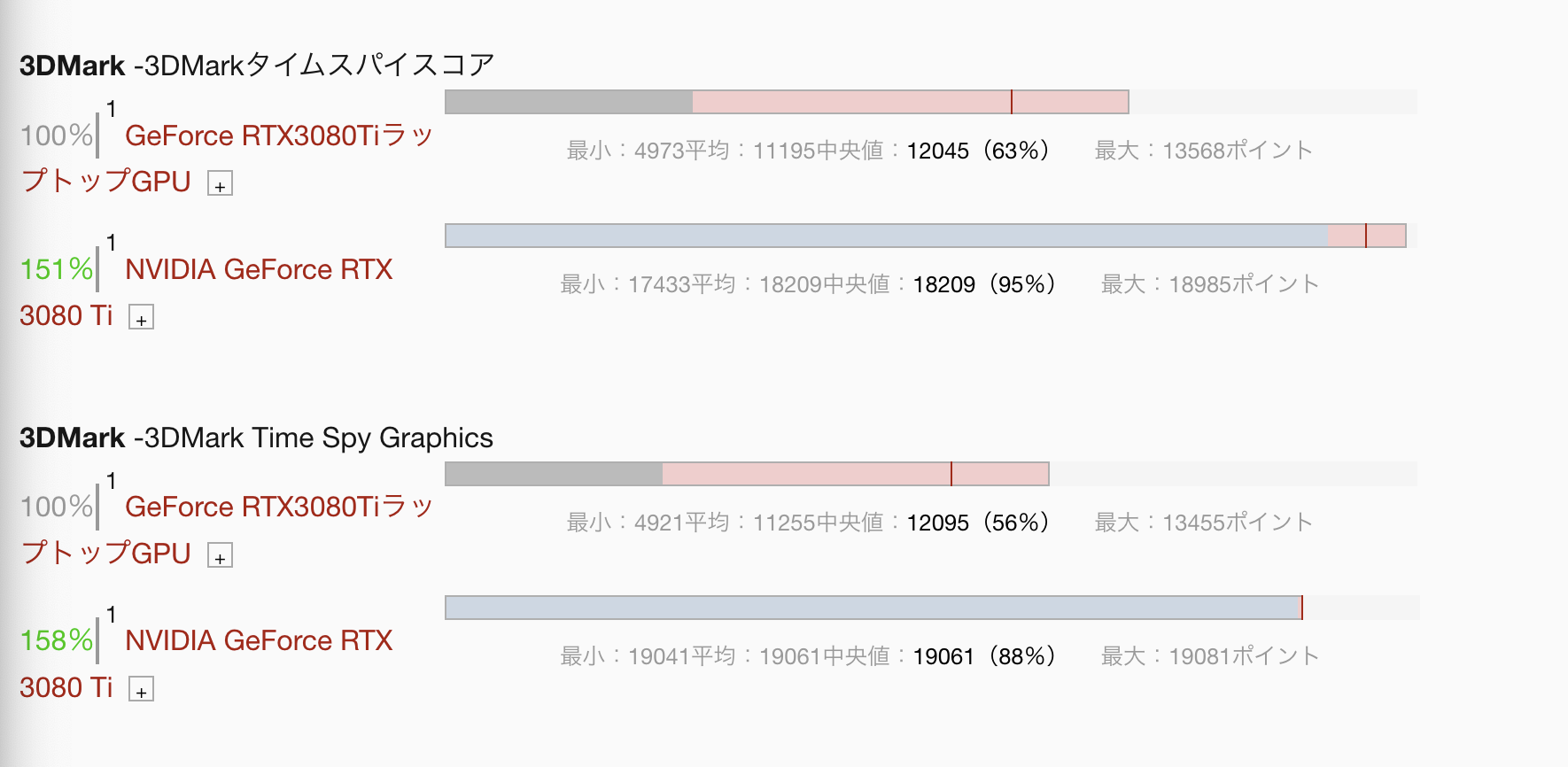Expand plus box beside 3080 Ti at 151%

tap(141, 317)
